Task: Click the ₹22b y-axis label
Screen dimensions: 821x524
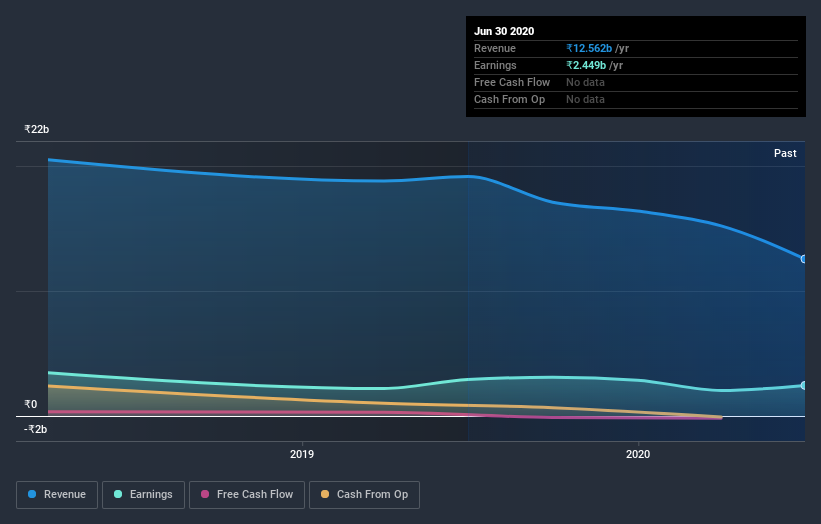Action: [37, 129]
